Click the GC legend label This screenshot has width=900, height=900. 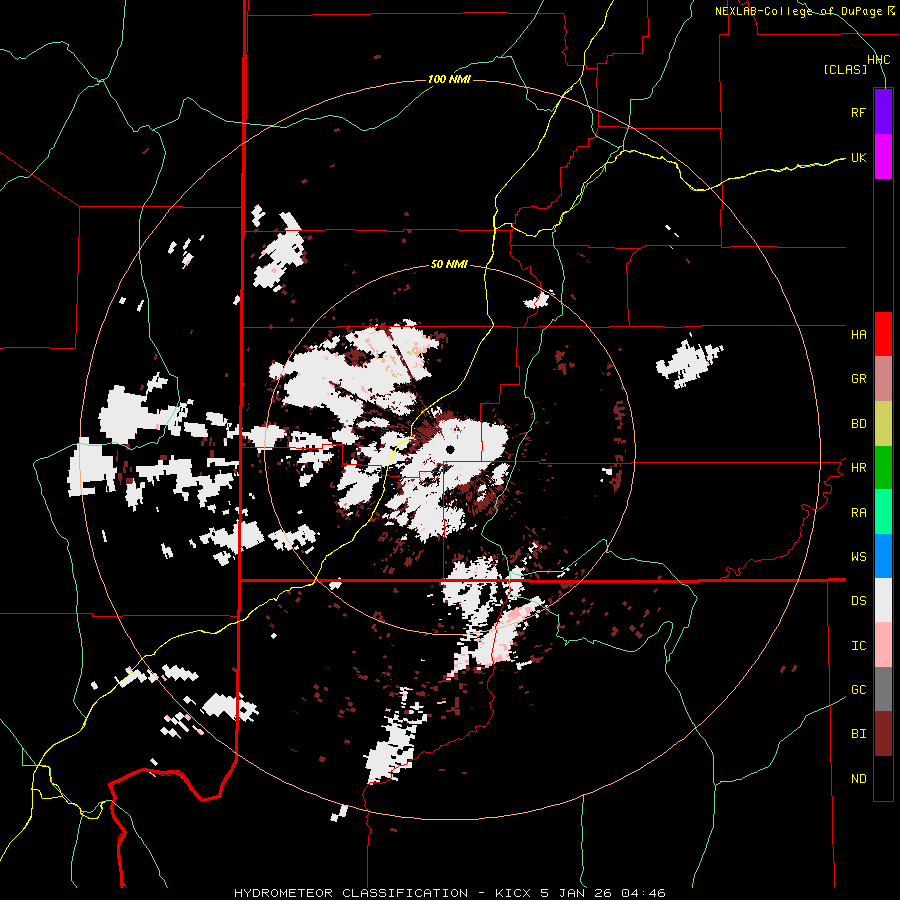click(x=858, y=690)
